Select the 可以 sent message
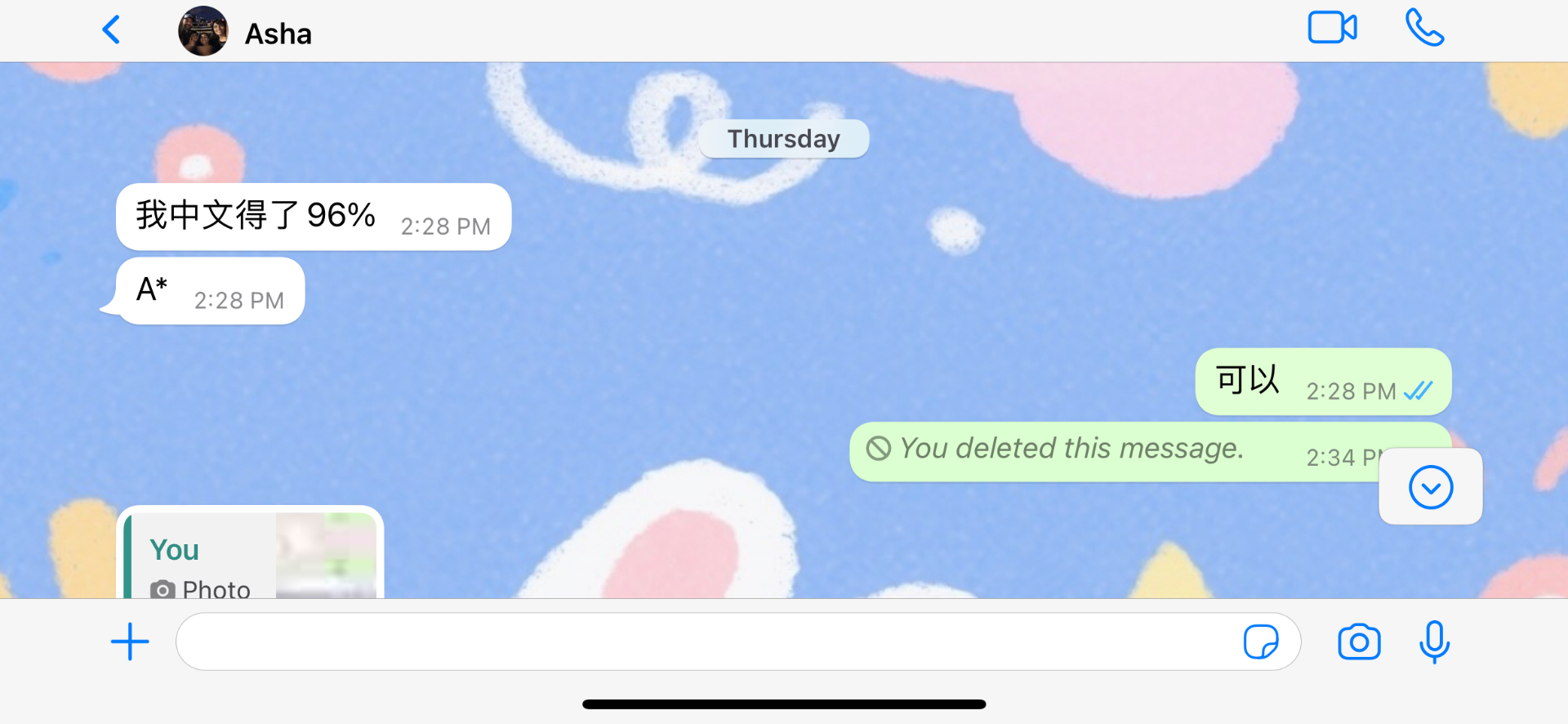 click(x=1323, y=382)
